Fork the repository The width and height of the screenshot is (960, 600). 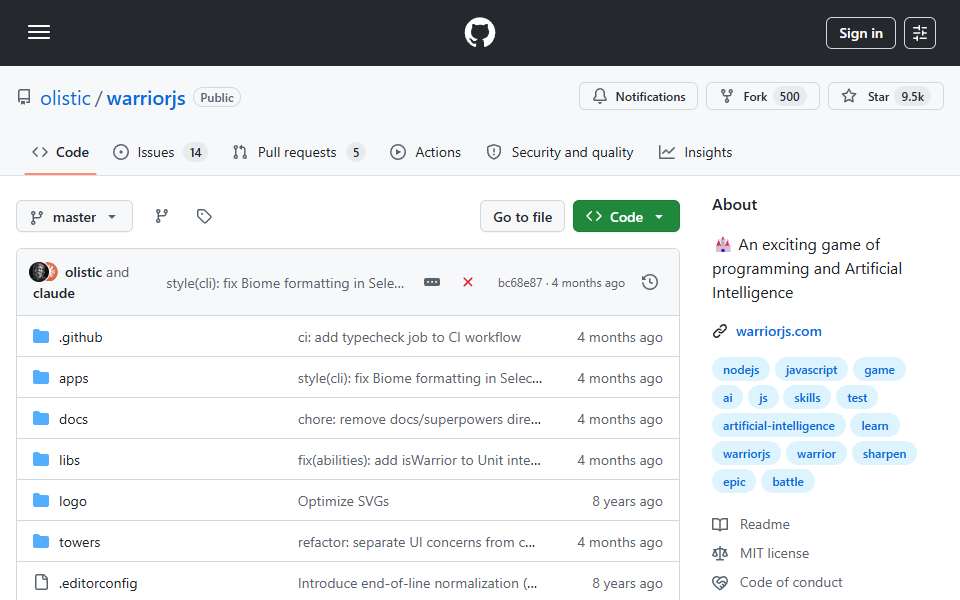tap(762, 97)
